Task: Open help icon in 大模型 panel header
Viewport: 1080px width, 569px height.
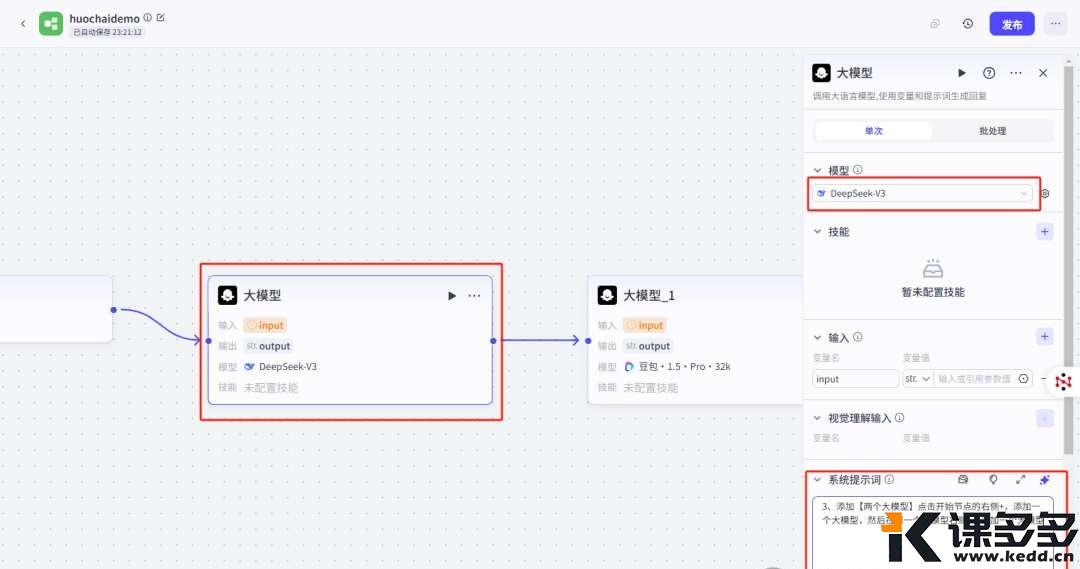Action: (x=989, y=73)
